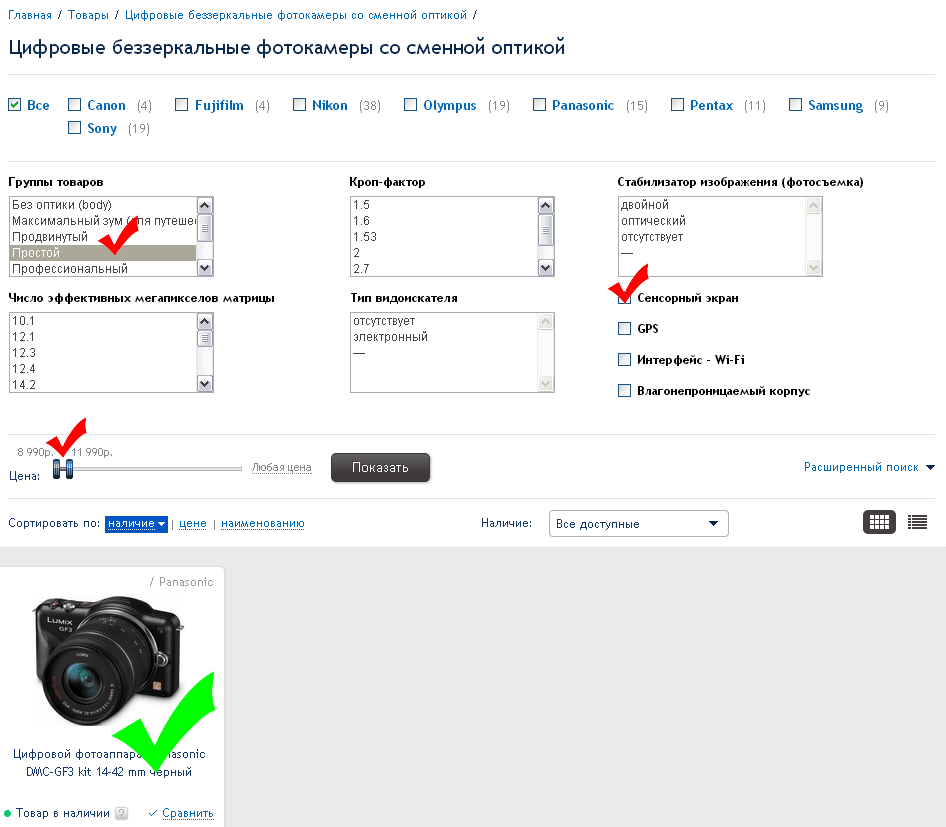Select 10.1 megapixels option

103,321
